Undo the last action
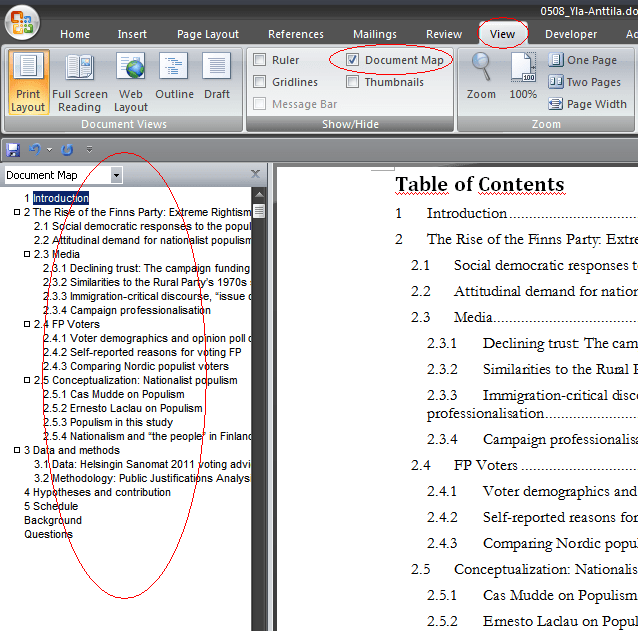This screenshot has height=631, width=638. coord(35,150)
